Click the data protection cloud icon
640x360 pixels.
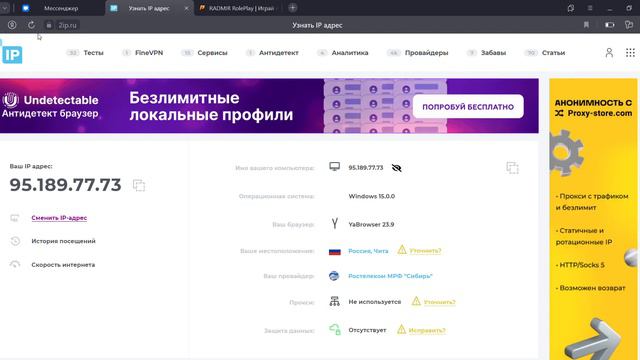pyautogui.click(x=335, y=329)
